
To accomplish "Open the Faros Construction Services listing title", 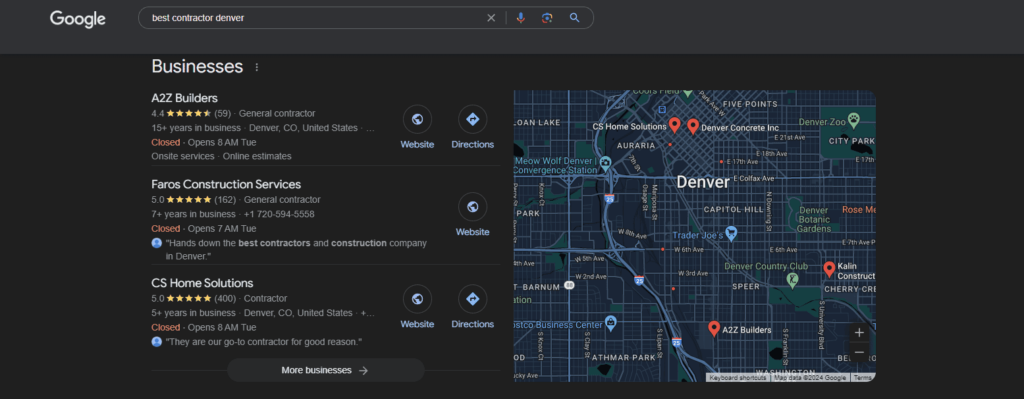I will [x=226, y=184].
